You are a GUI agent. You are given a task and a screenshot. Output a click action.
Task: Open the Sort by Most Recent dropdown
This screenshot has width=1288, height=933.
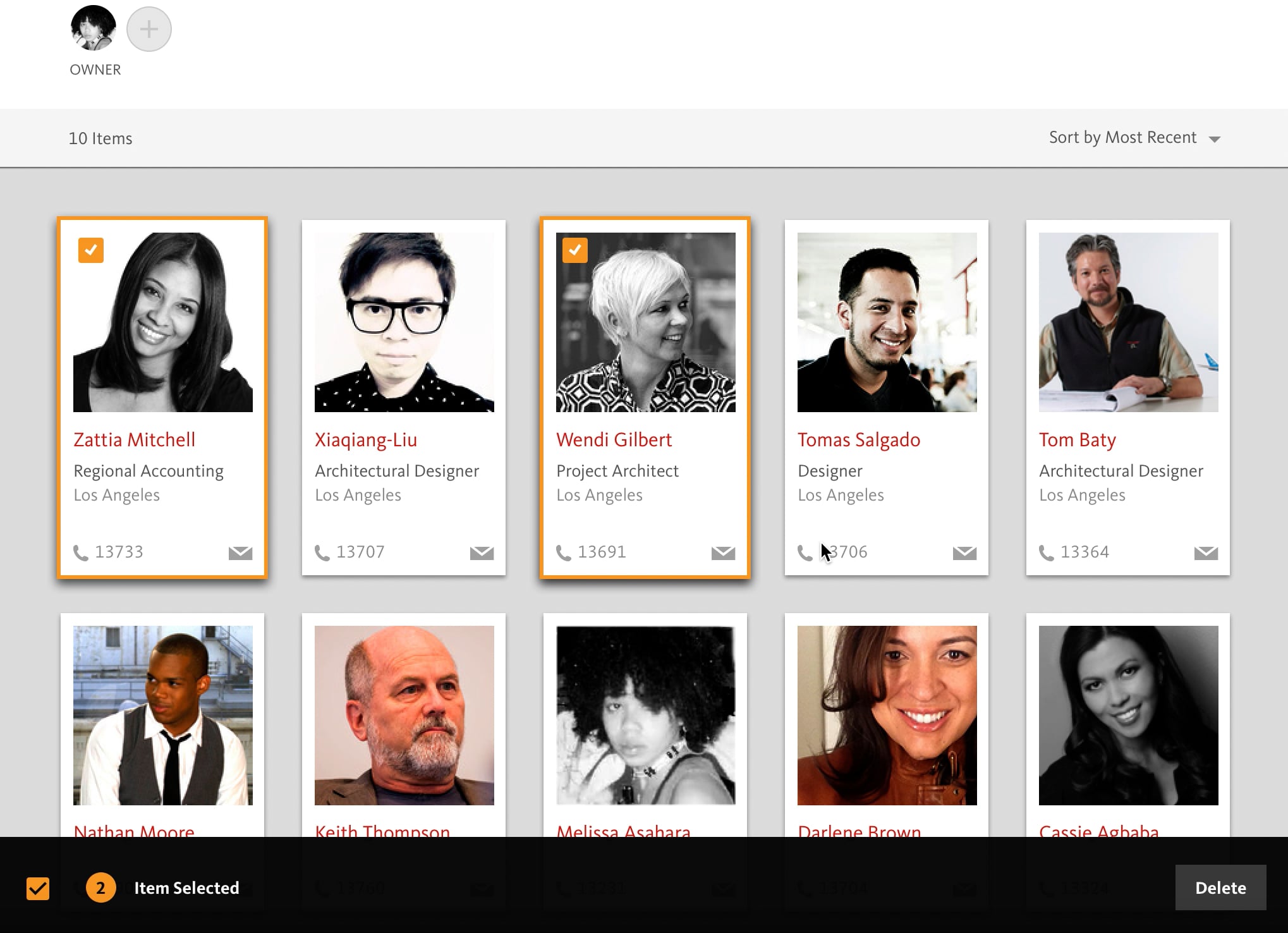click(x=1122, y=138)
